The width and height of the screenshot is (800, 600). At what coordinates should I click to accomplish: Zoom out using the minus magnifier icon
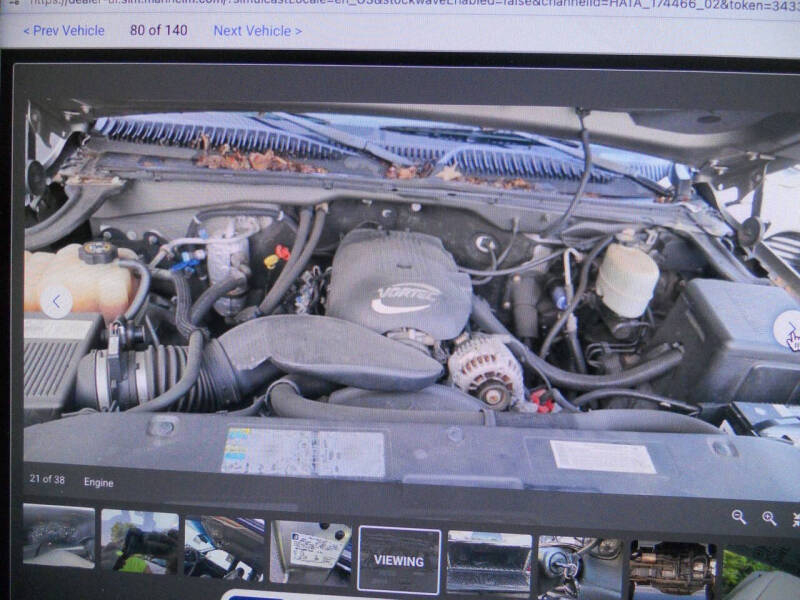coord(738,517)
